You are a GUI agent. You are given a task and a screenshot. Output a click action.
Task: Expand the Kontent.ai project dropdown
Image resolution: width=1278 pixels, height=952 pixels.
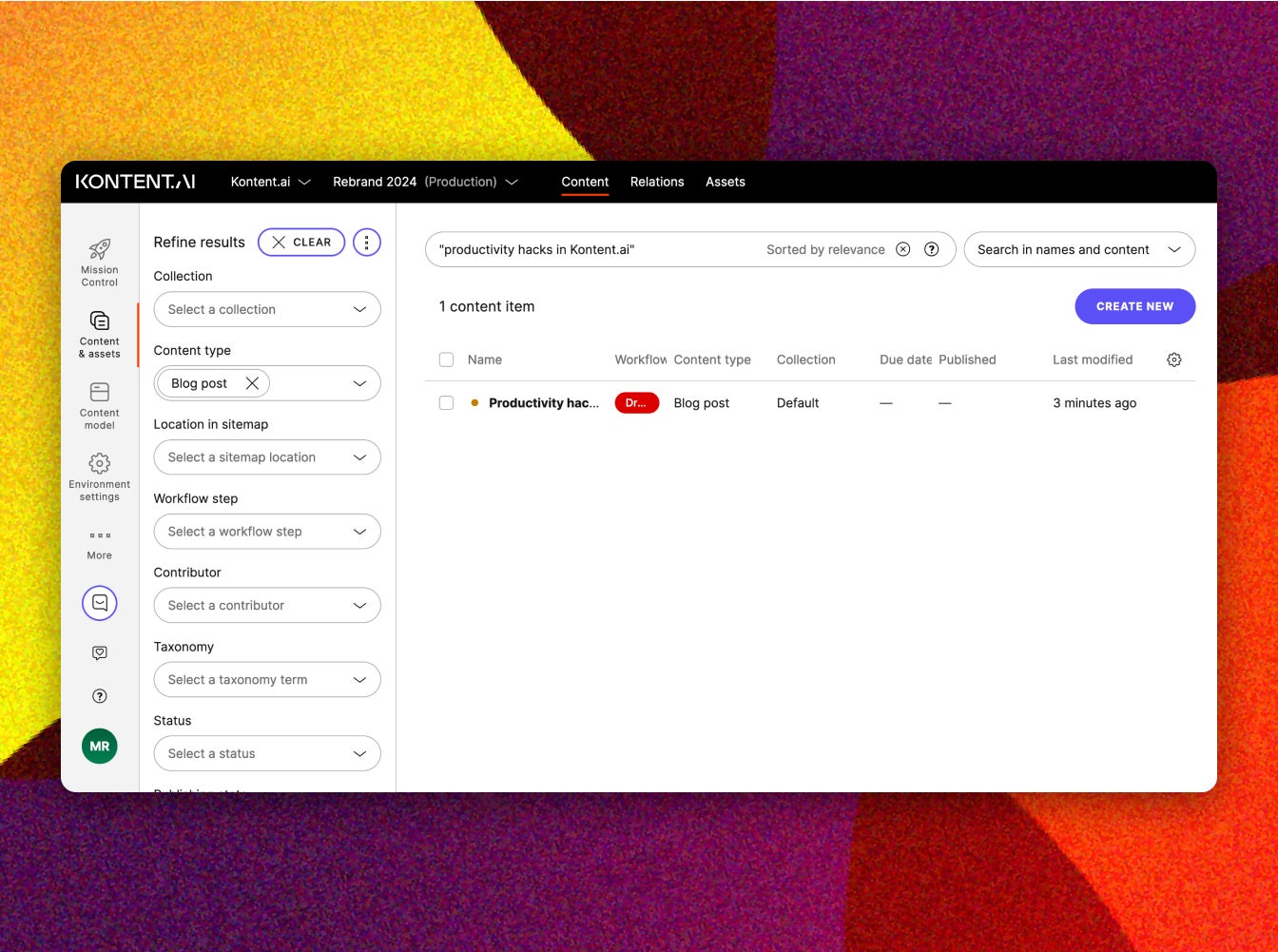(x=271, y=182)
